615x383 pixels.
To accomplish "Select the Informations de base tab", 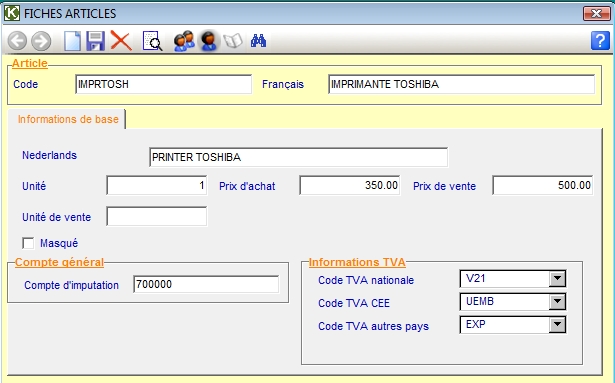I will coord(68,119).
